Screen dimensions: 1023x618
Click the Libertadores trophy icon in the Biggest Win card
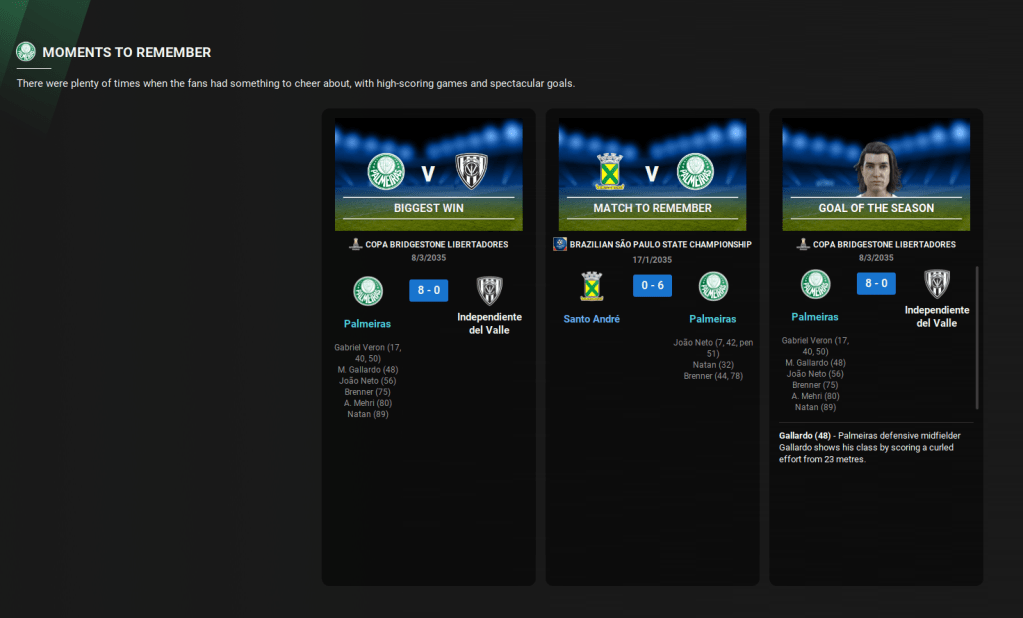(354, 244)
